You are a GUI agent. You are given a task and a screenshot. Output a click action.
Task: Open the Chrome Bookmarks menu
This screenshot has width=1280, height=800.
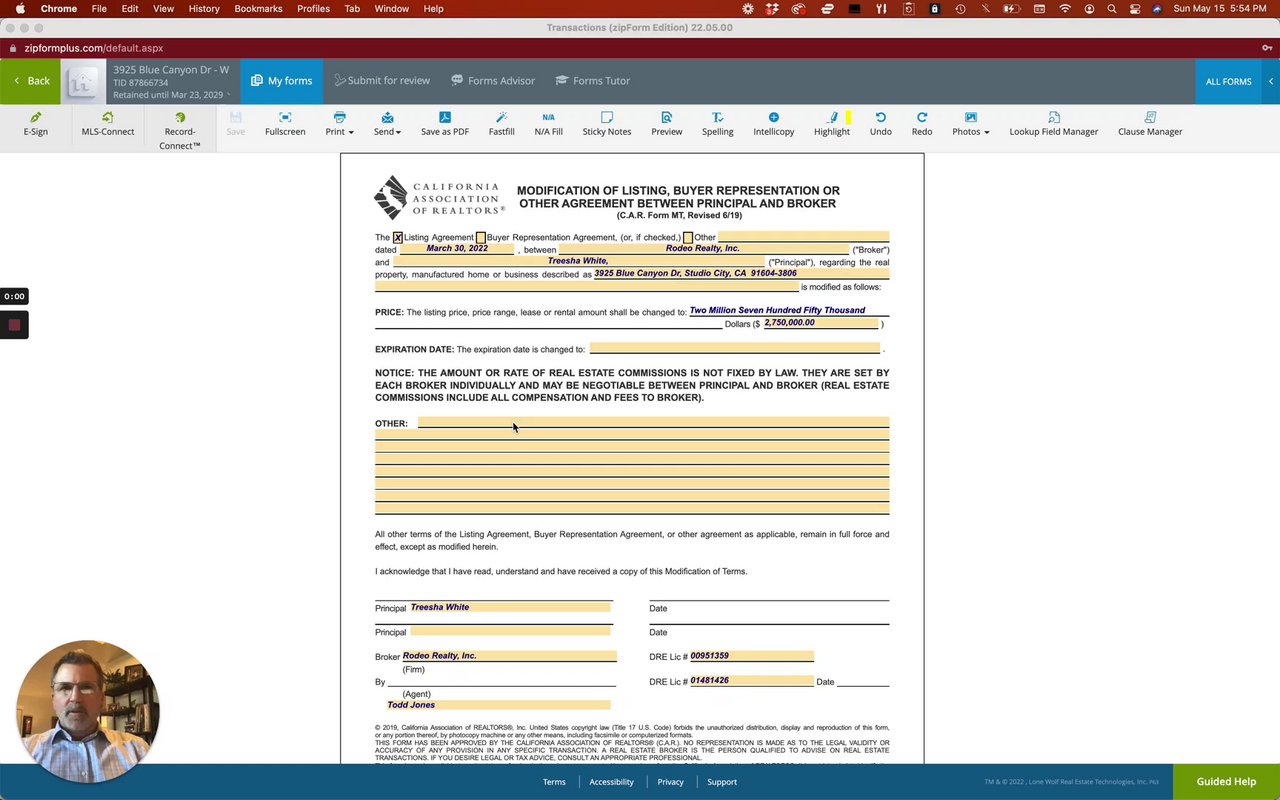[258, 9]
